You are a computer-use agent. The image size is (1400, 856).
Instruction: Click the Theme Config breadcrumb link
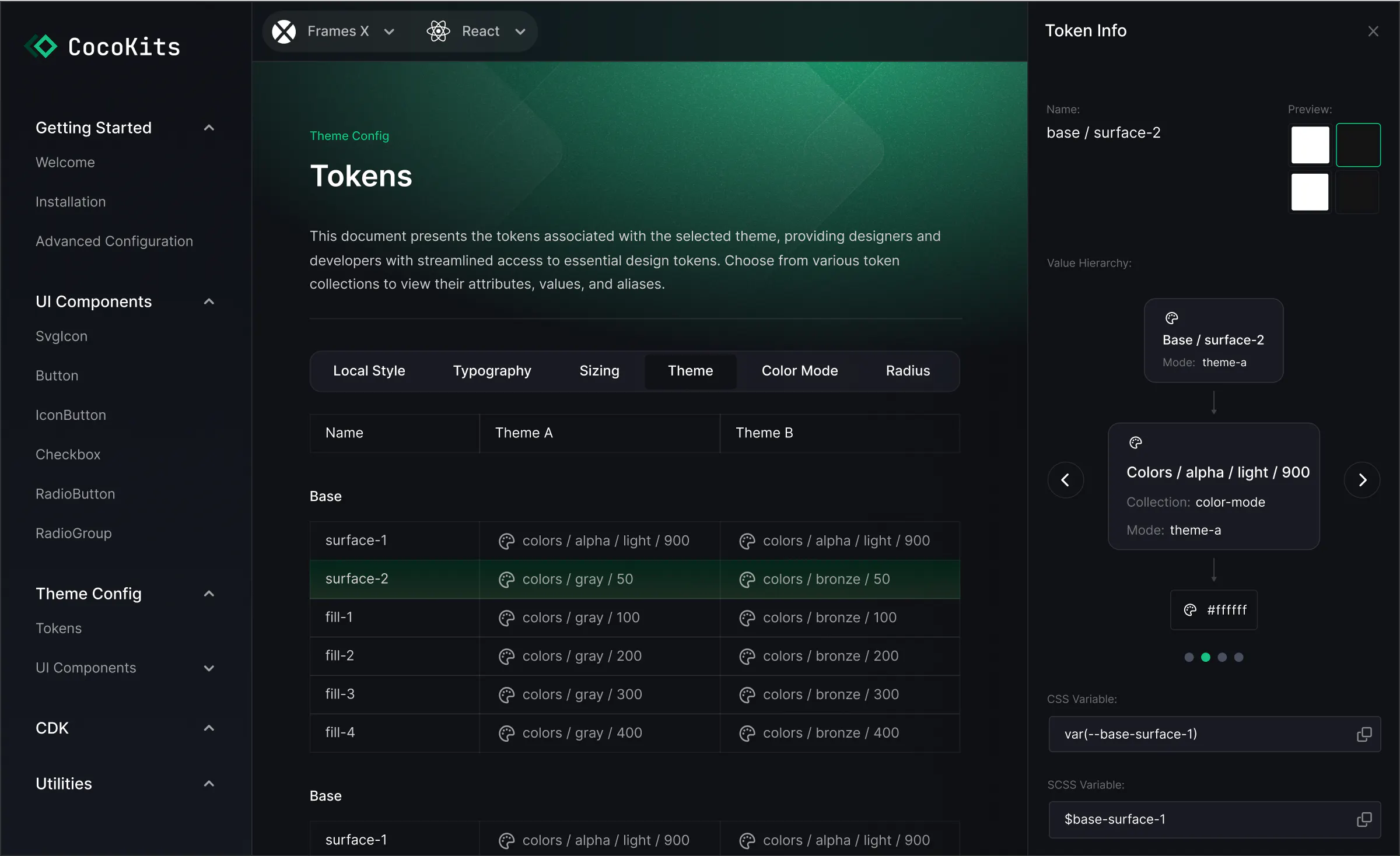349,136
